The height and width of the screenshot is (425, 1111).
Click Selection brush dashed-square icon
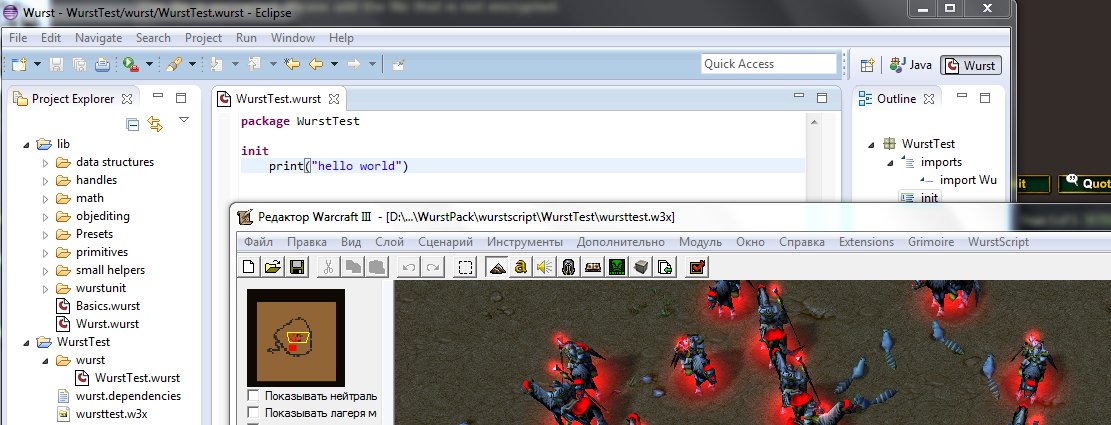click(465, 267)
